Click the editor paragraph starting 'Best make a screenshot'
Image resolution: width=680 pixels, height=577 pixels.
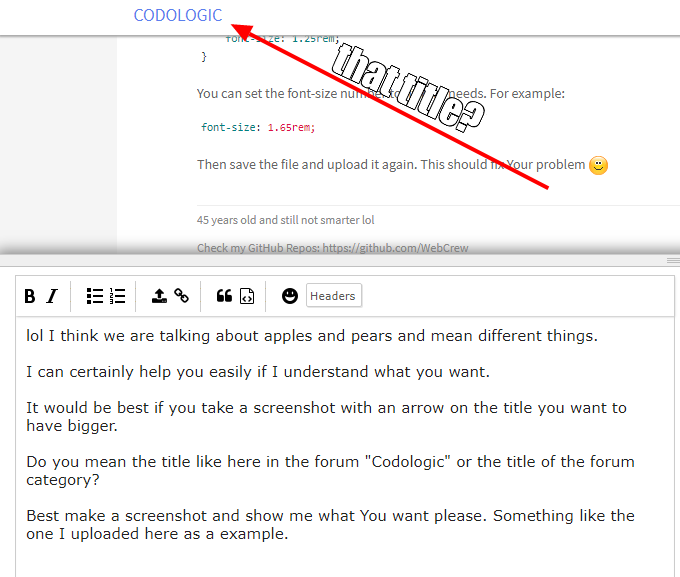(330, 525)
